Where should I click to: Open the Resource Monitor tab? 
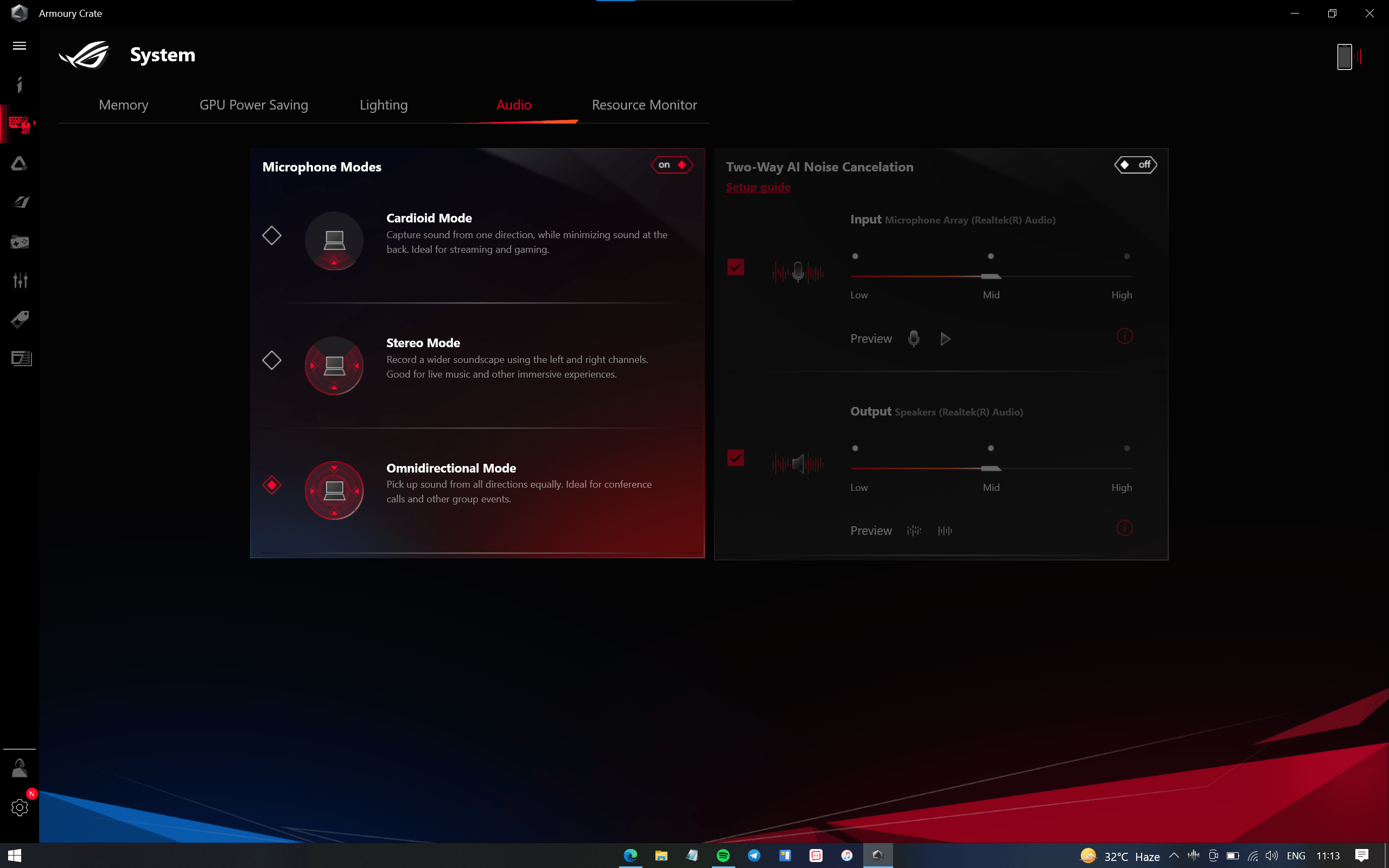(x=644, y=105)
